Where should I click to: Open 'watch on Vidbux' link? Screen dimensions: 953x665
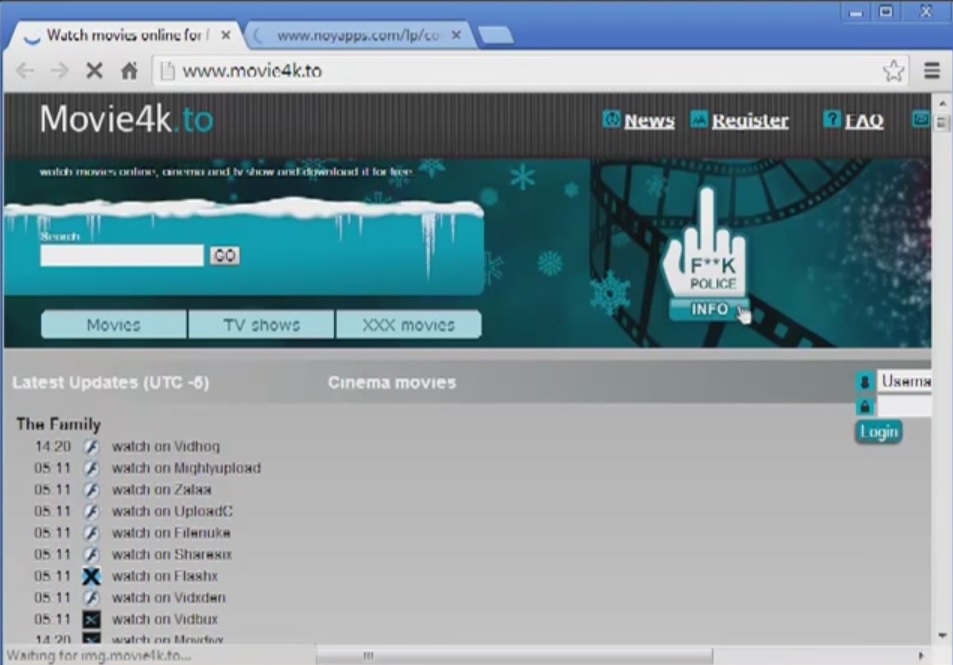(164, 619)
